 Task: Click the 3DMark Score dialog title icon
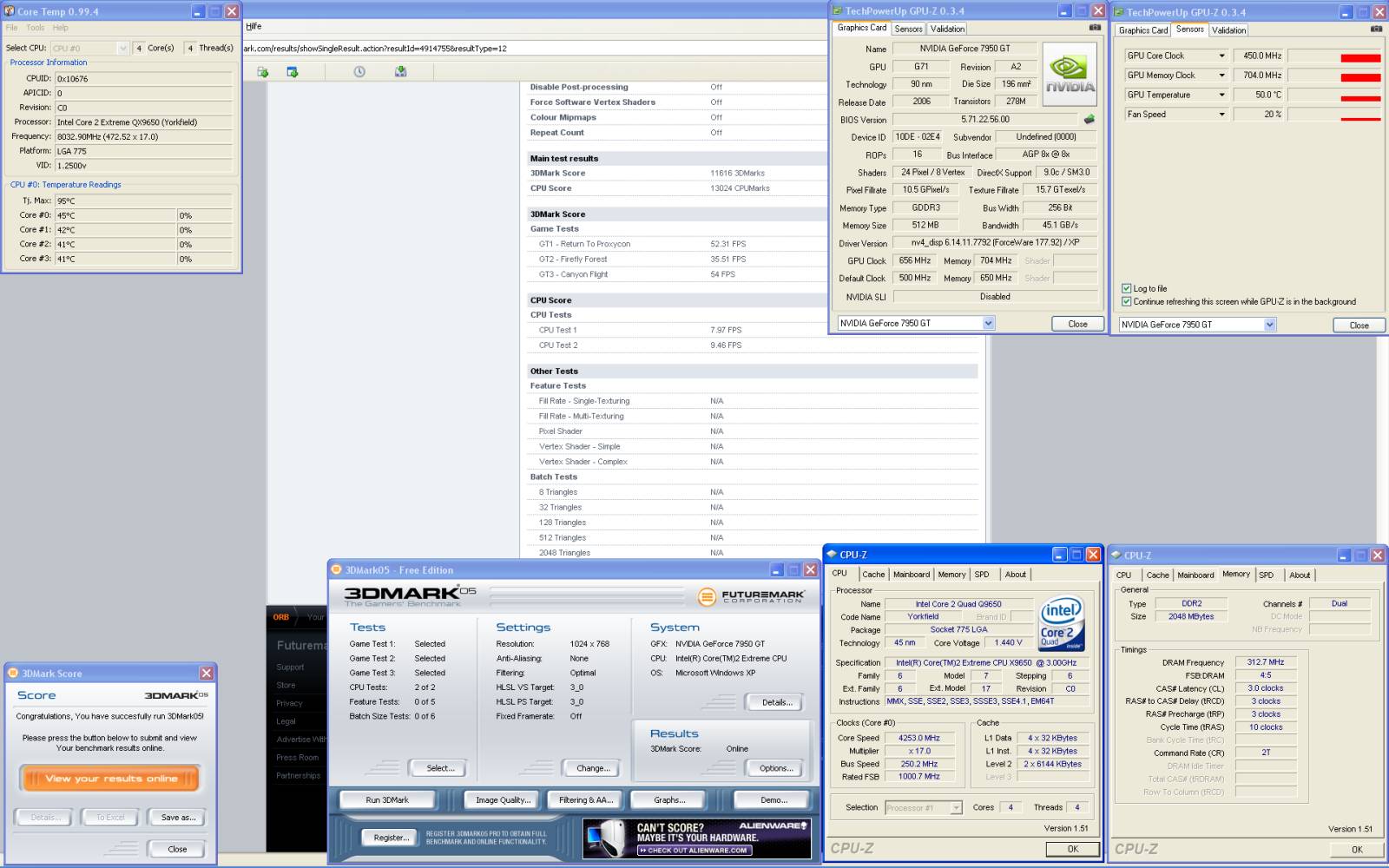(13, 673)
